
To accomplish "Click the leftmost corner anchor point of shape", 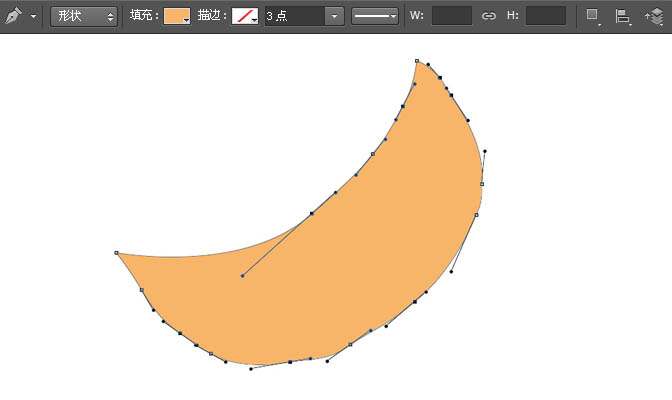I will click(117, 253).
